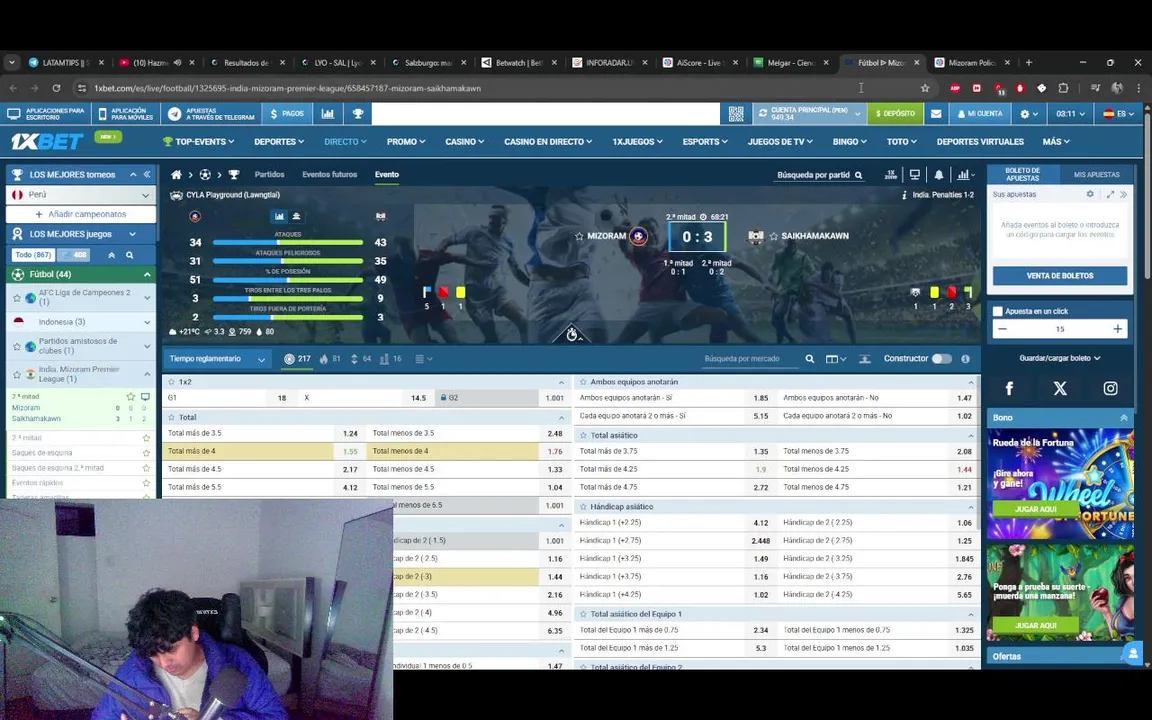The image size is (1152, 720).
Task: Favorite the Saikhamakawn team star
Action: click(774, 237)
